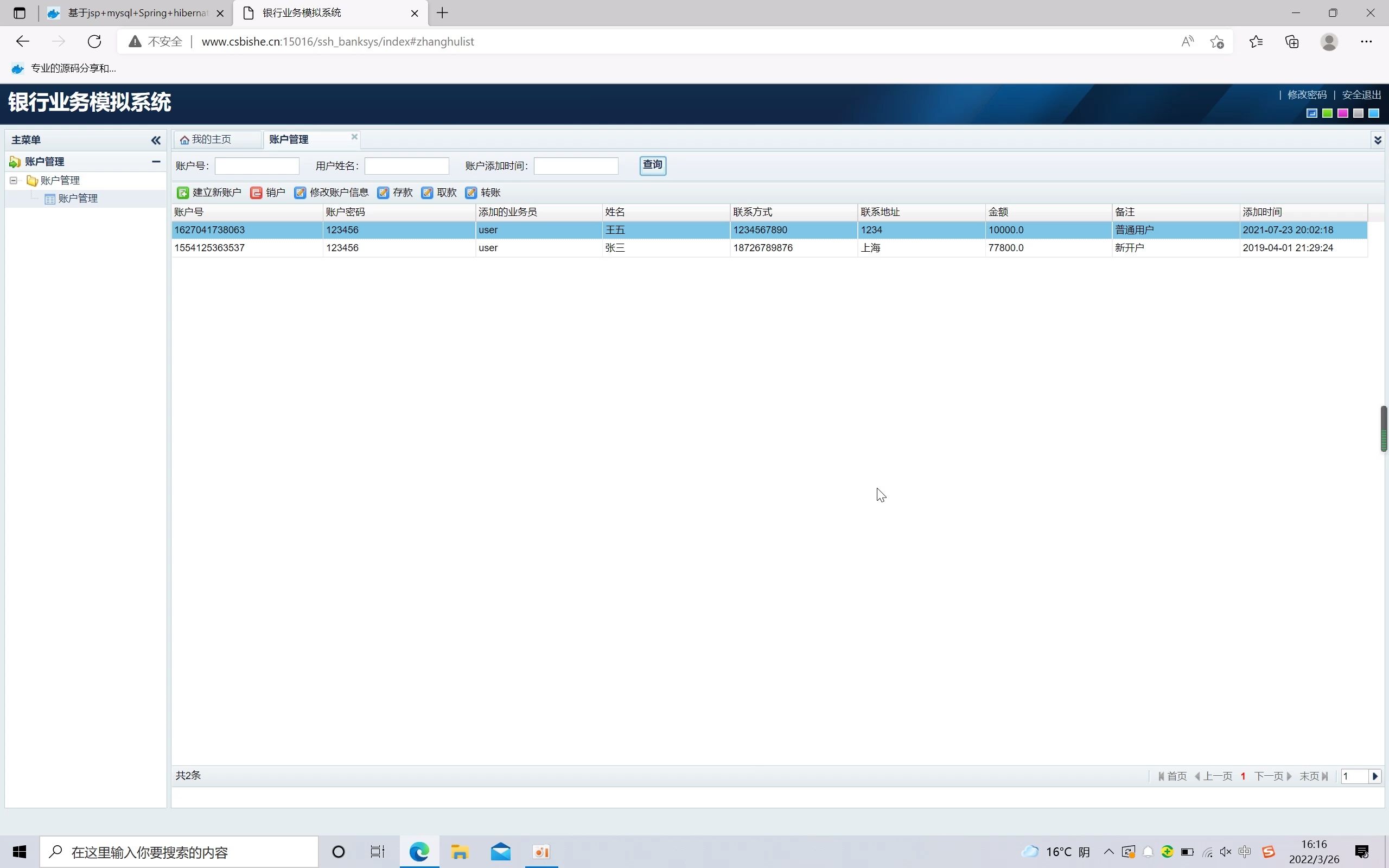The width and height of the screenshot is (1389, 868).
Task: Select the green theme swatch
Action: coord(1328,113)
